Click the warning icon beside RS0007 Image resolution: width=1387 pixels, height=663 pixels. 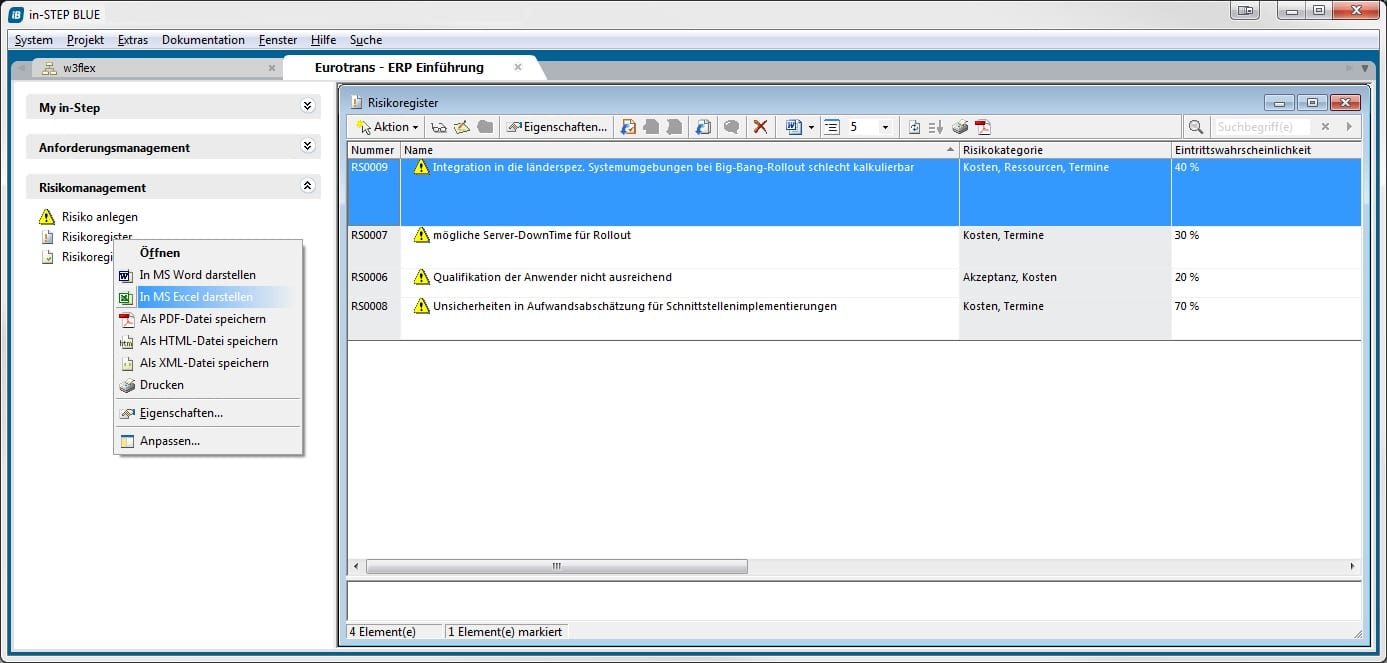(x=421, y=235)
